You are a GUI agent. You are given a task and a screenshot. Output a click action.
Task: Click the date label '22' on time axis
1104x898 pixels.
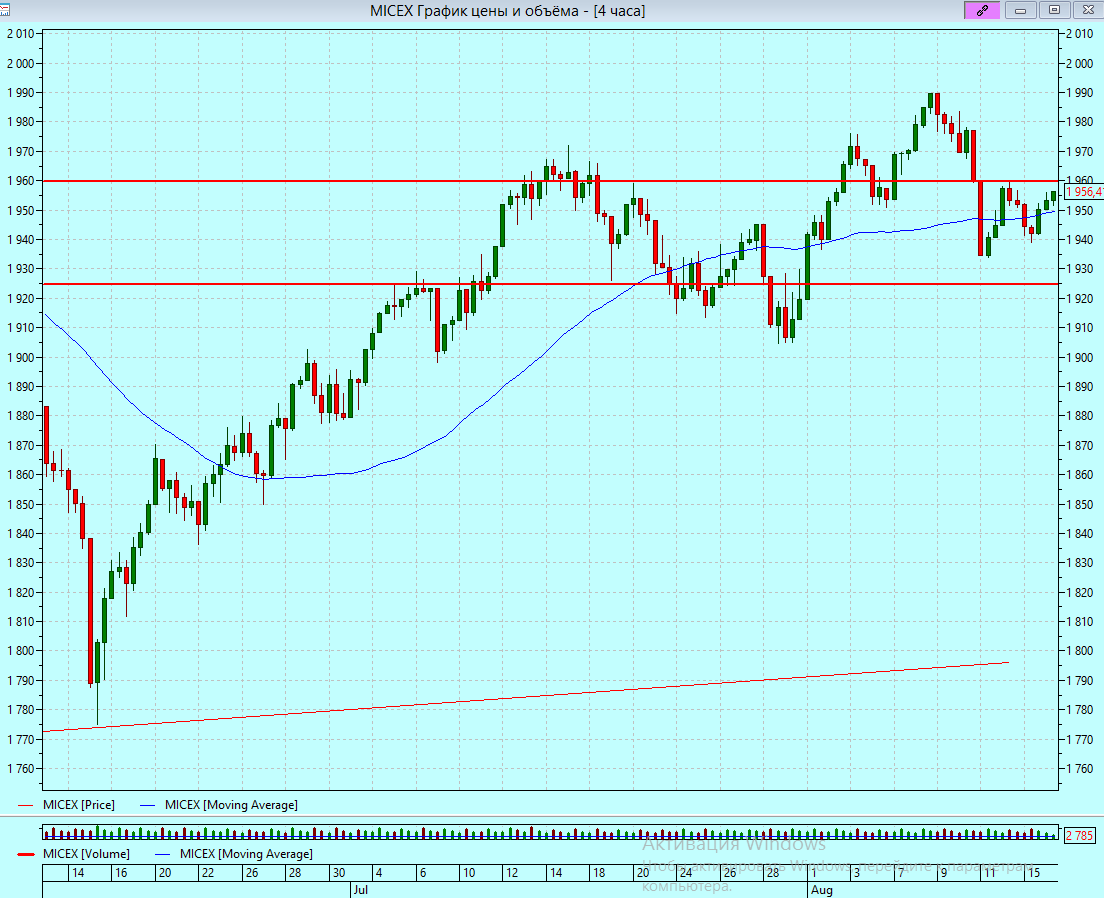pos(208,873)
